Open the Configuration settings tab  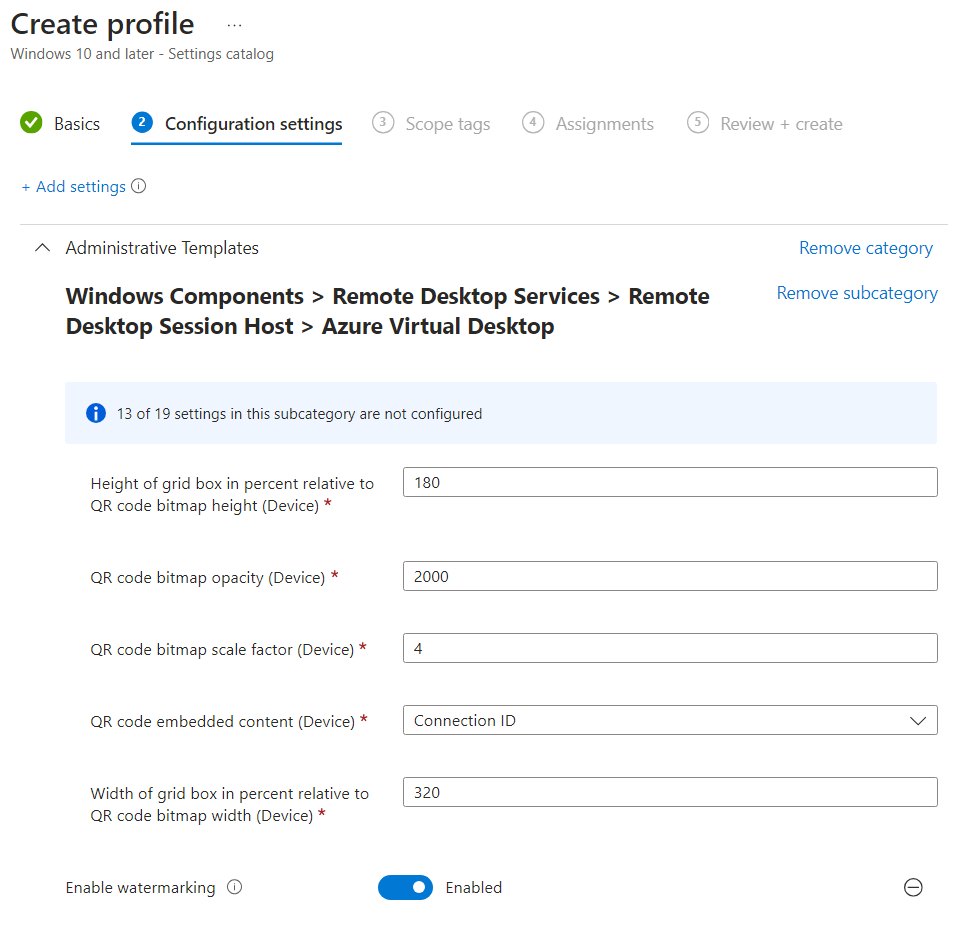(x=253, y=124)
